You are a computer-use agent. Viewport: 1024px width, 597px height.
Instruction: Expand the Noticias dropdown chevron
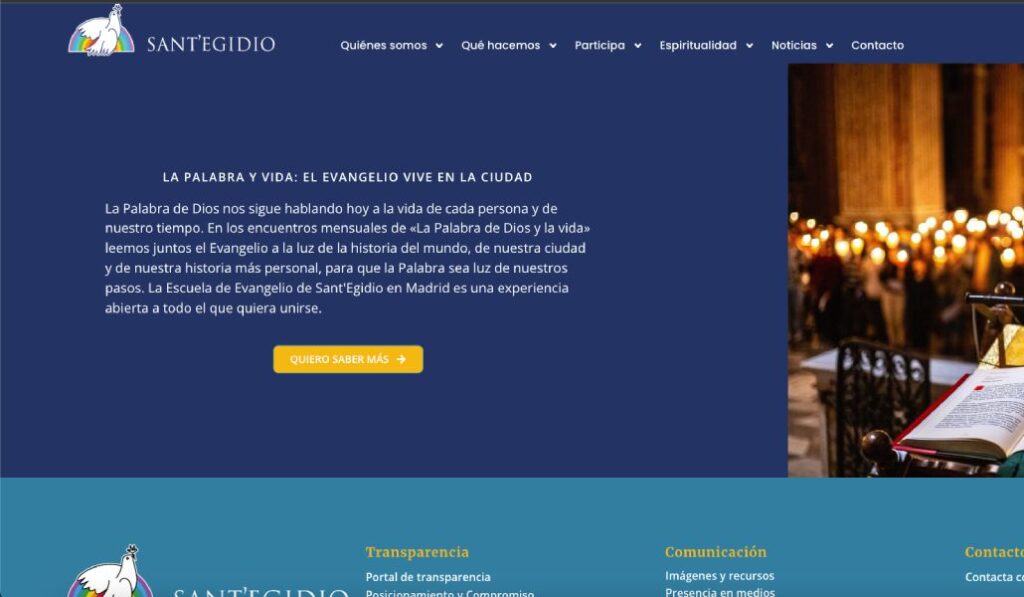(x=830, y=46)
